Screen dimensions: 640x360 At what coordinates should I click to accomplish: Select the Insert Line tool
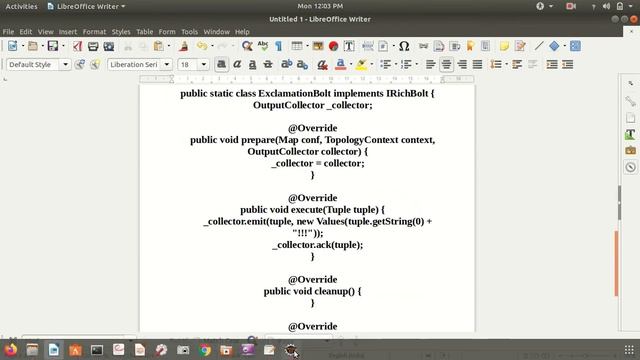click(x=539, y=46)
